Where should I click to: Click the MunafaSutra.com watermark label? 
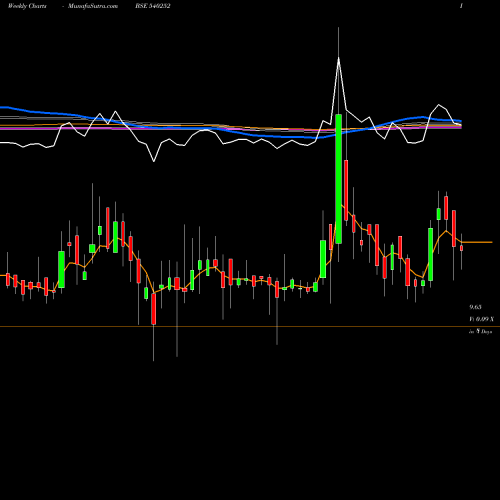pyautogui.click(x=93, y=6)
